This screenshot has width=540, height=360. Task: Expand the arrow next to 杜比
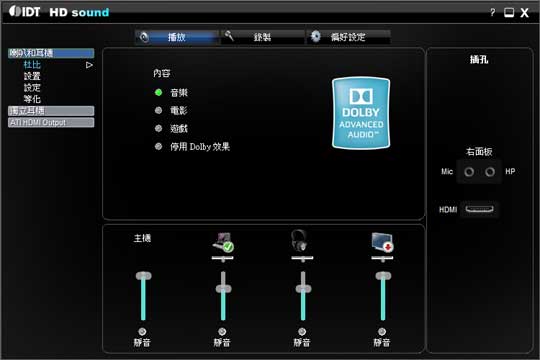[89, 65]
